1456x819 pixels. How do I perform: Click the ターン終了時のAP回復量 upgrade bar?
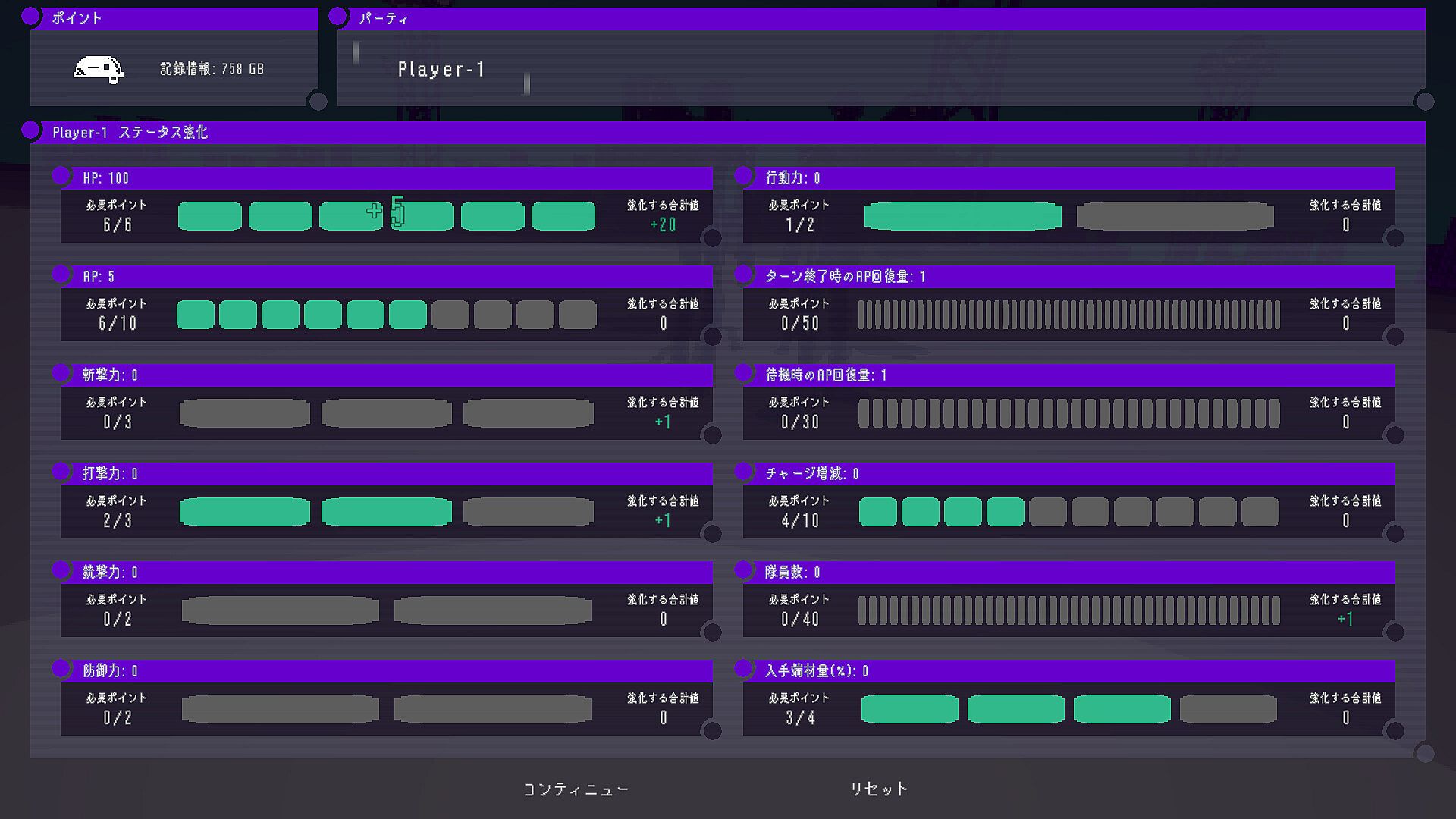1069,315
